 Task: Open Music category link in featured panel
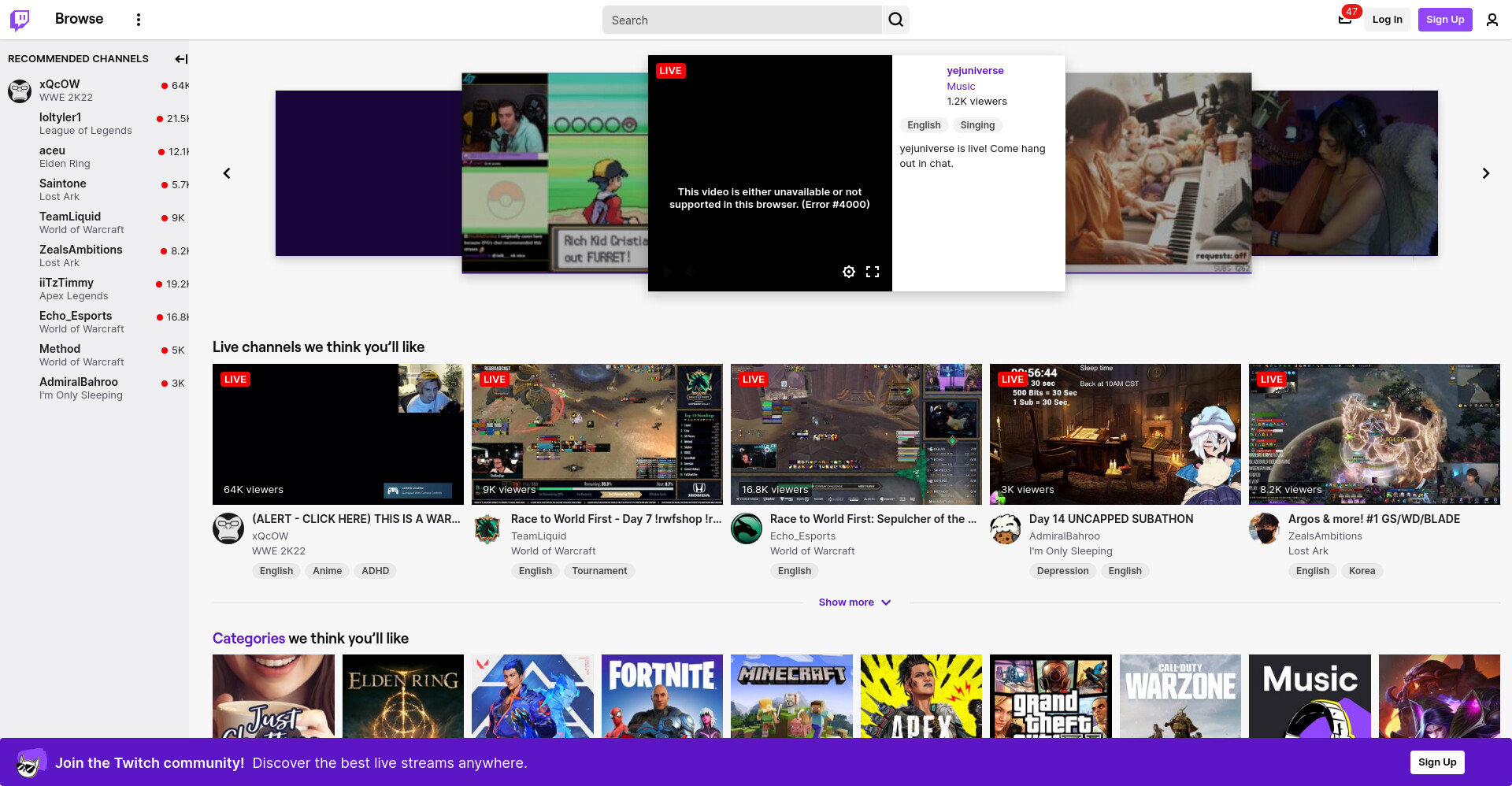point(961,87)
